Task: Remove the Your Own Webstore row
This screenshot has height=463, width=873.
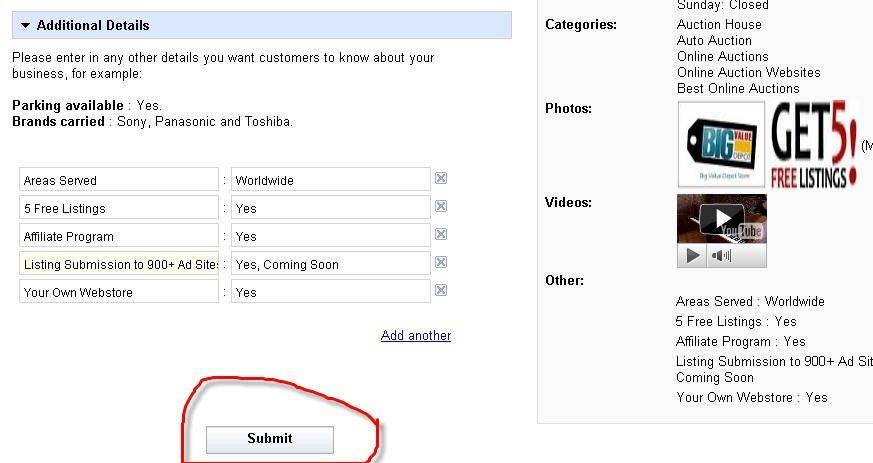Action: tap(441, 290)
